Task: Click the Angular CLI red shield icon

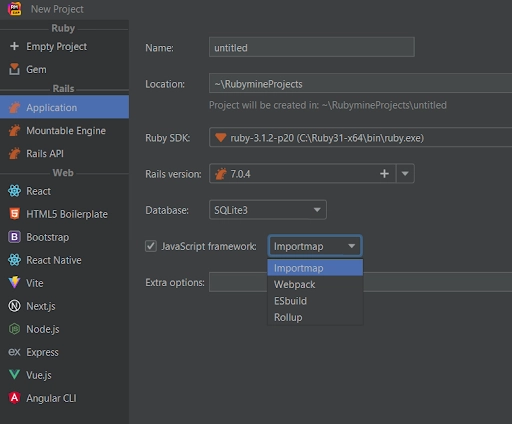Action: click(14, 398)
